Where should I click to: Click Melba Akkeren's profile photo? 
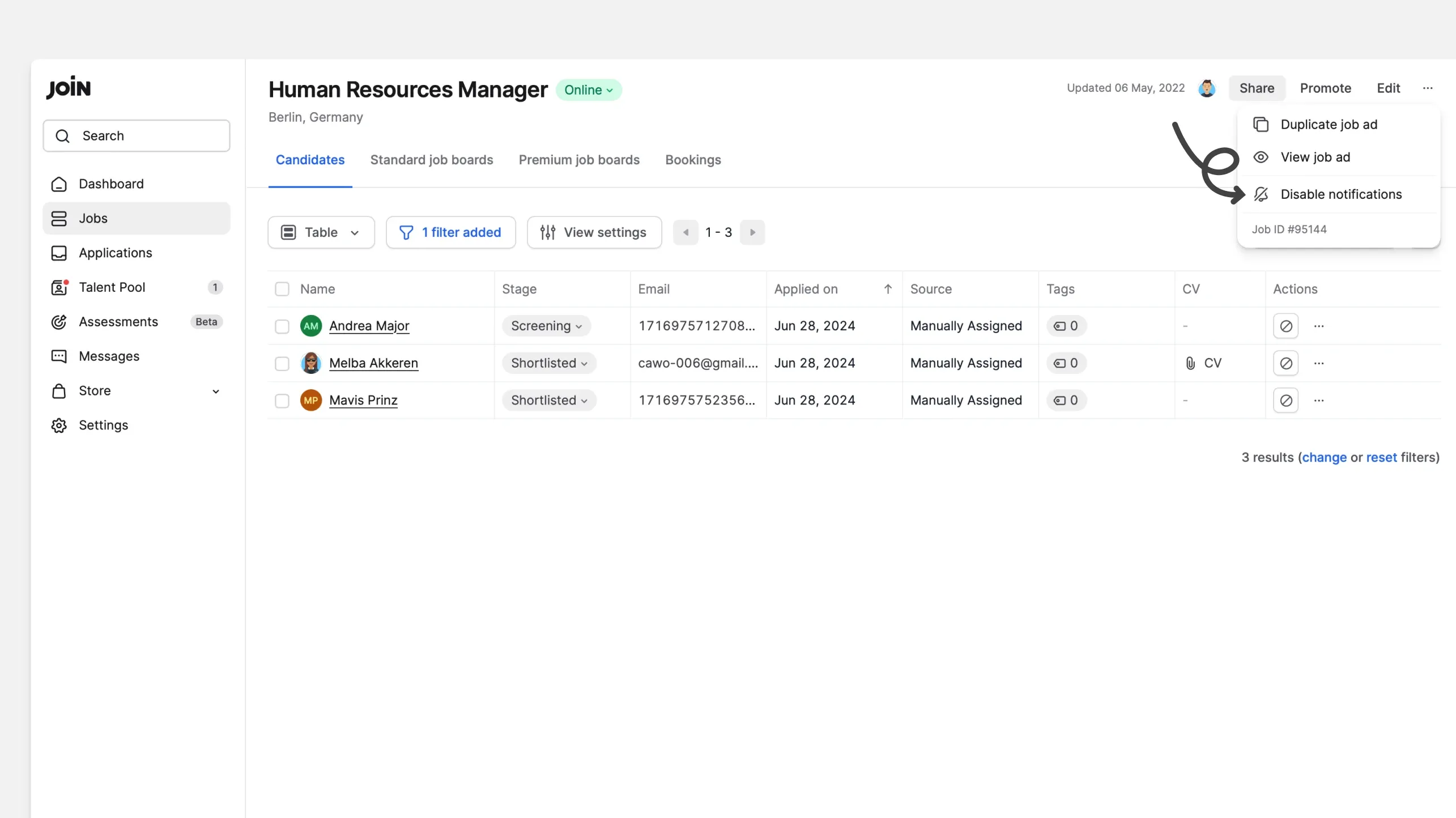tap(311, 363)
